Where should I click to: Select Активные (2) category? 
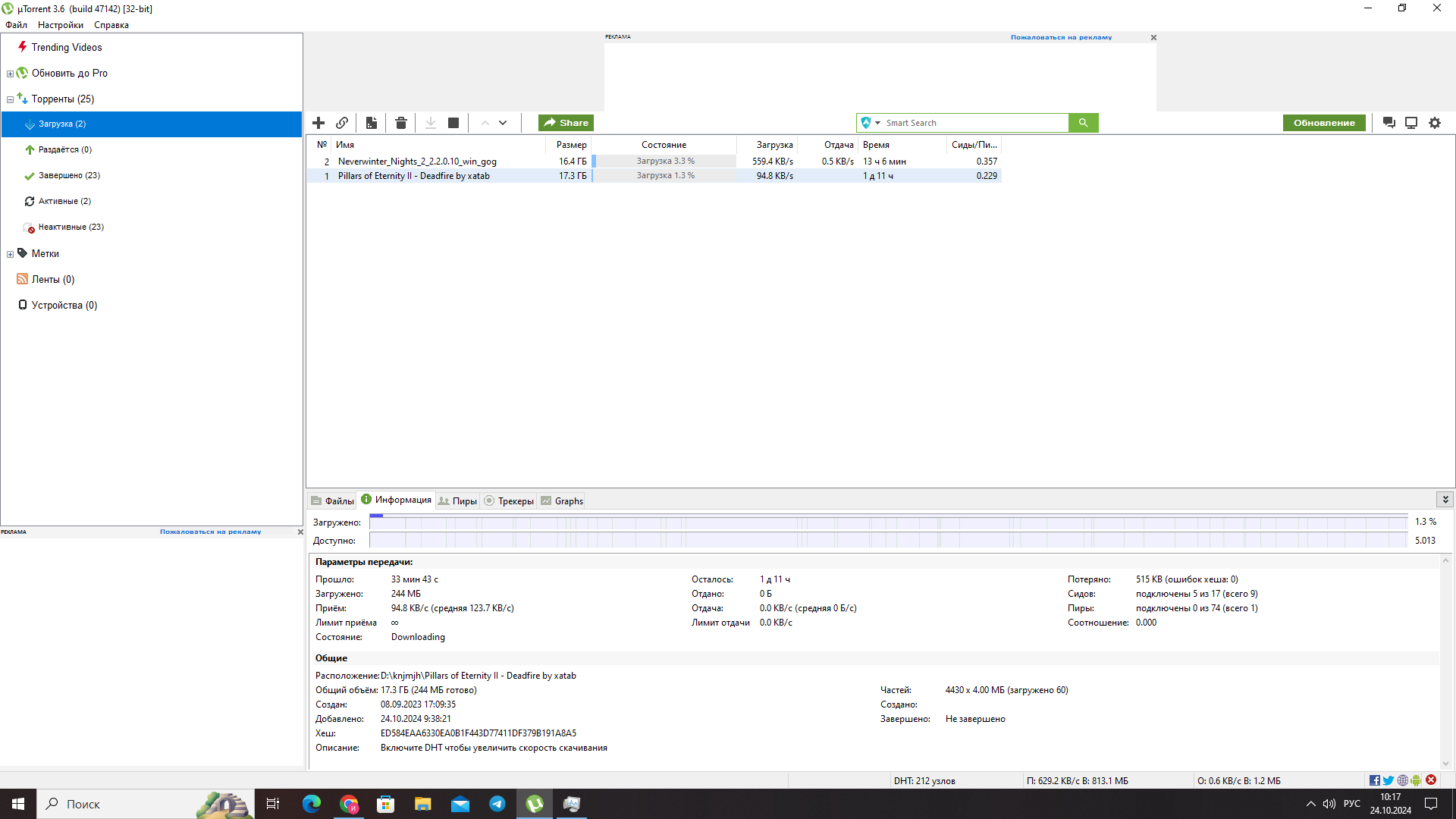[64, 201]
